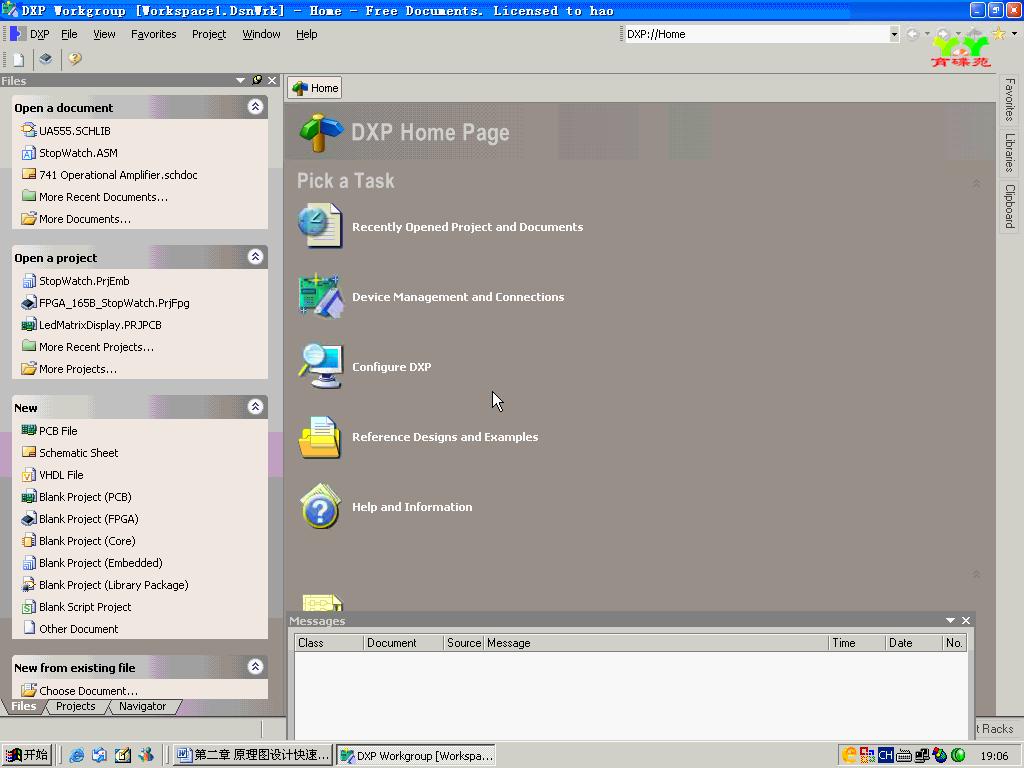Collapse the New section
The width and height of the screenshot is (1024, 768).
tap(255, 407)
